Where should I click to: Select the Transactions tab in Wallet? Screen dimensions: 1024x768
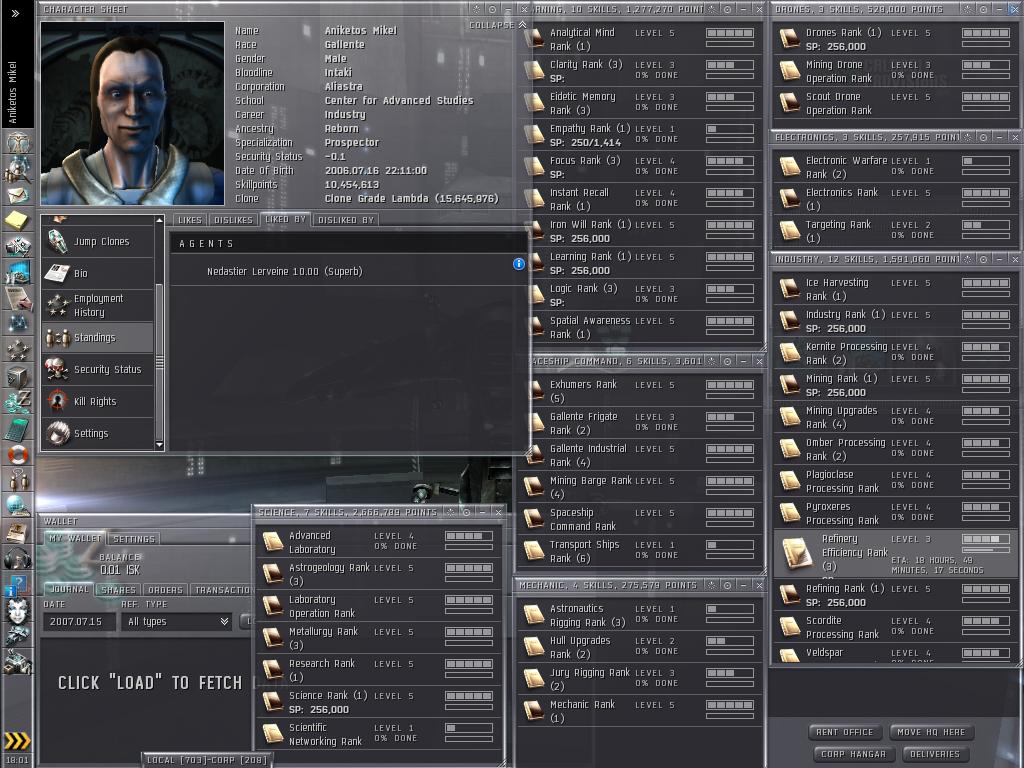point(222,590)
